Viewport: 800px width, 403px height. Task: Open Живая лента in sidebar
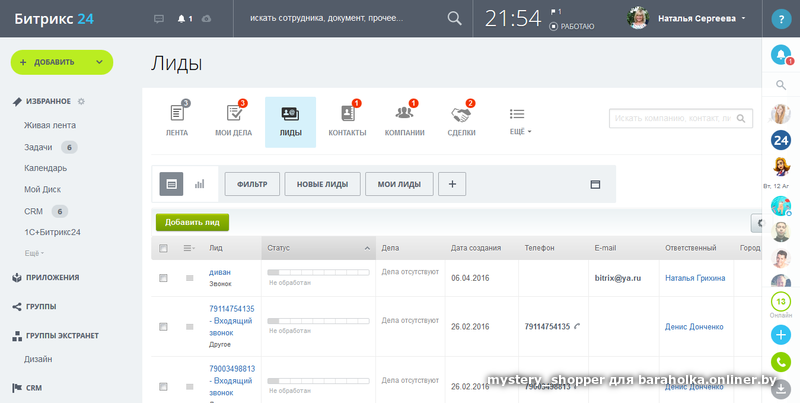(x=50, y=125)
